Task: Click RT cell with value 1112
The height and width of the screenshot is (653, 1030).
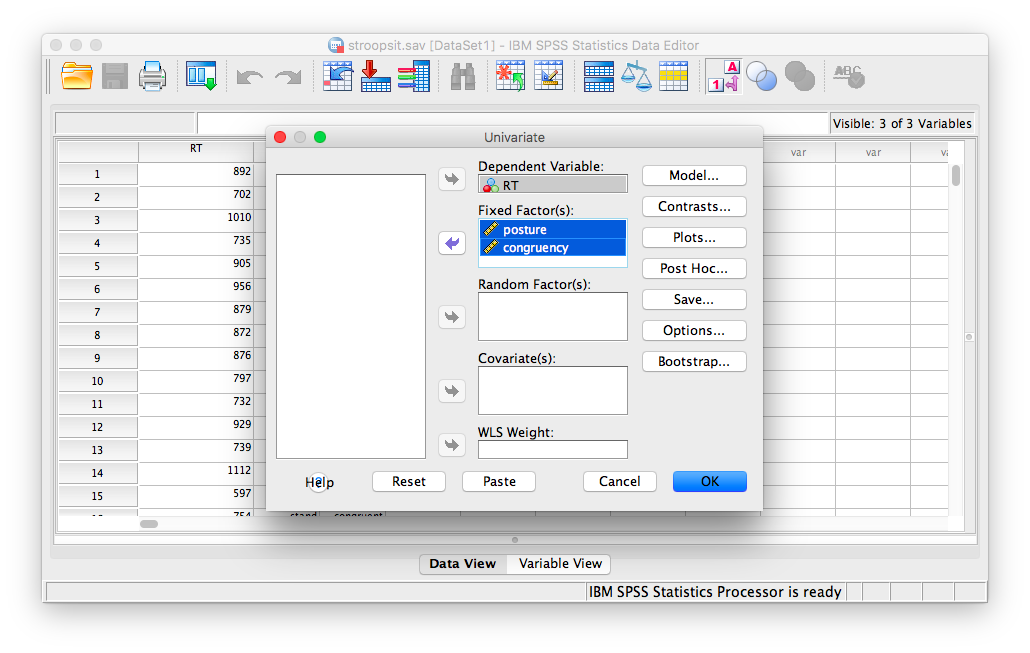Action: pyautogui.click(x=196, y=471)
